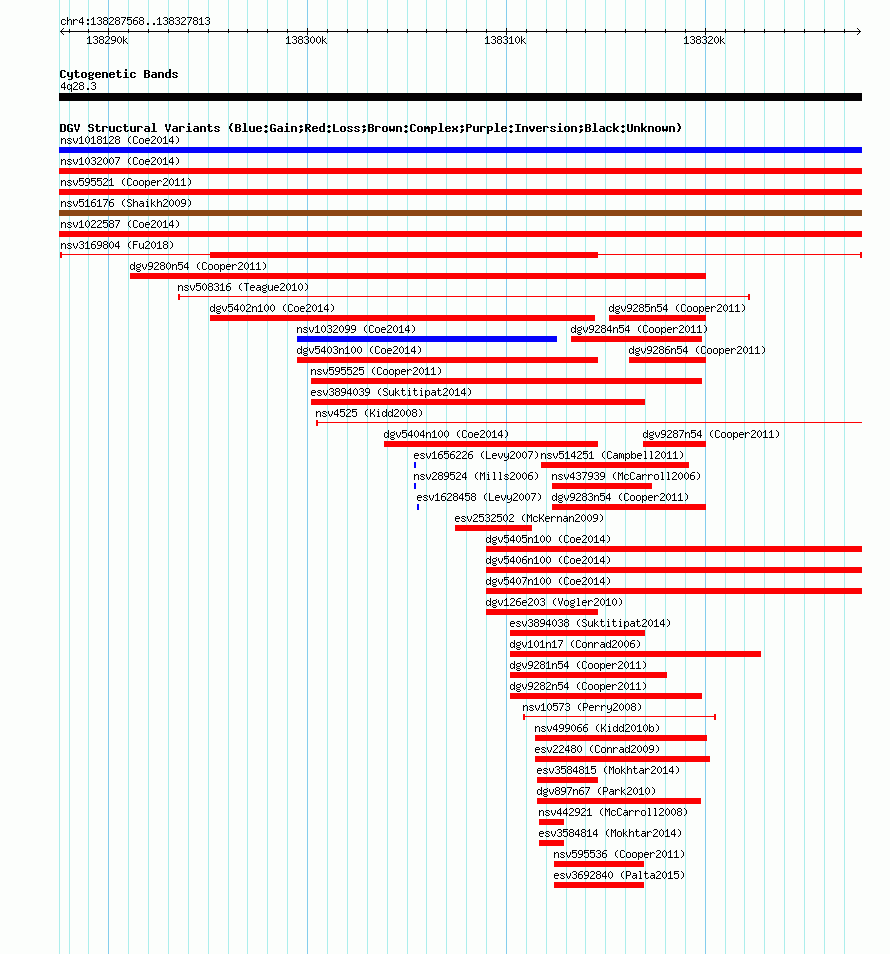This screenshot has width=890, height=954.
Task: Select dgv5405n100 (Coe2014) label
Action: [549, 539]
